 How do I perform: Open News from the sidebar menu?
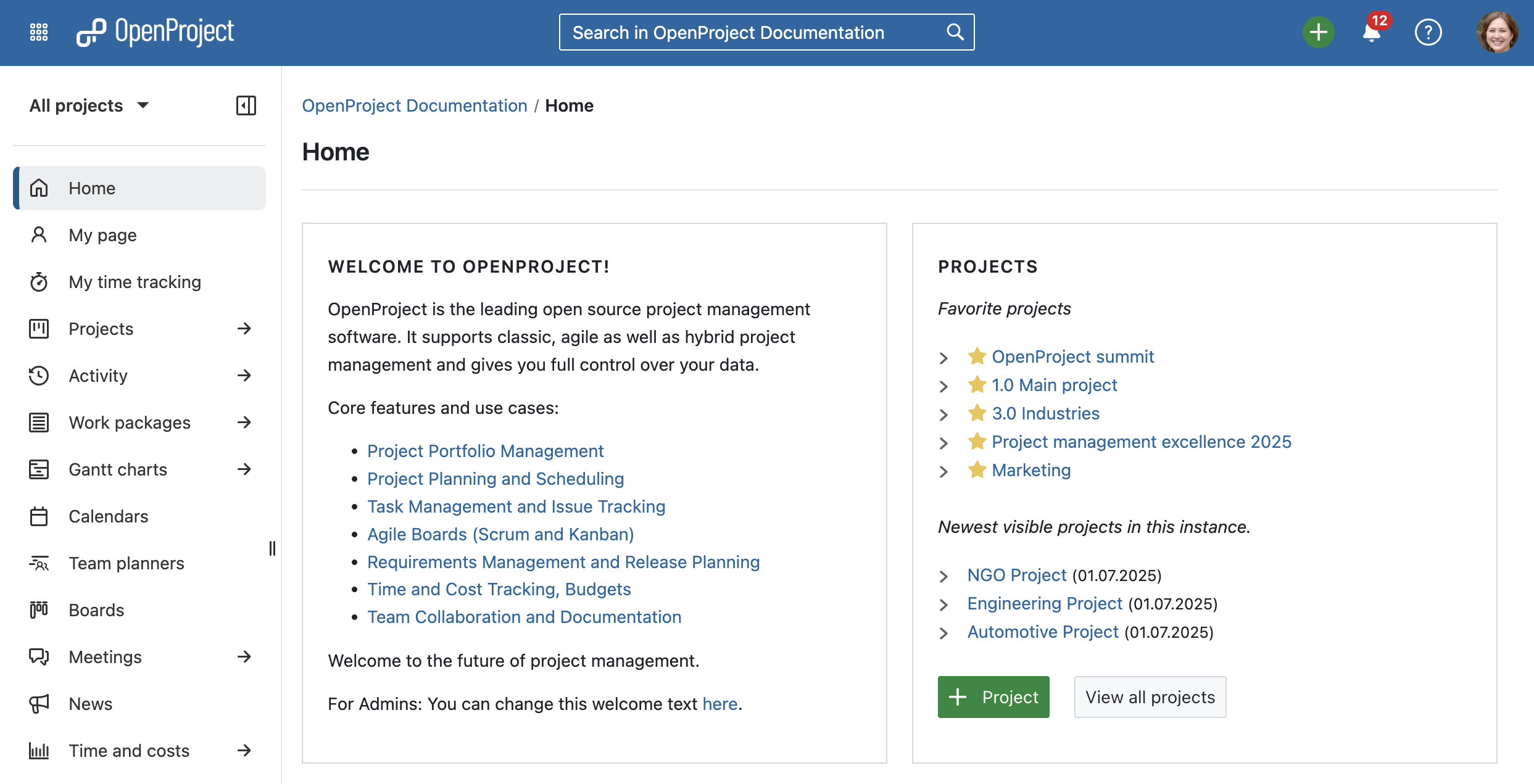90,704
